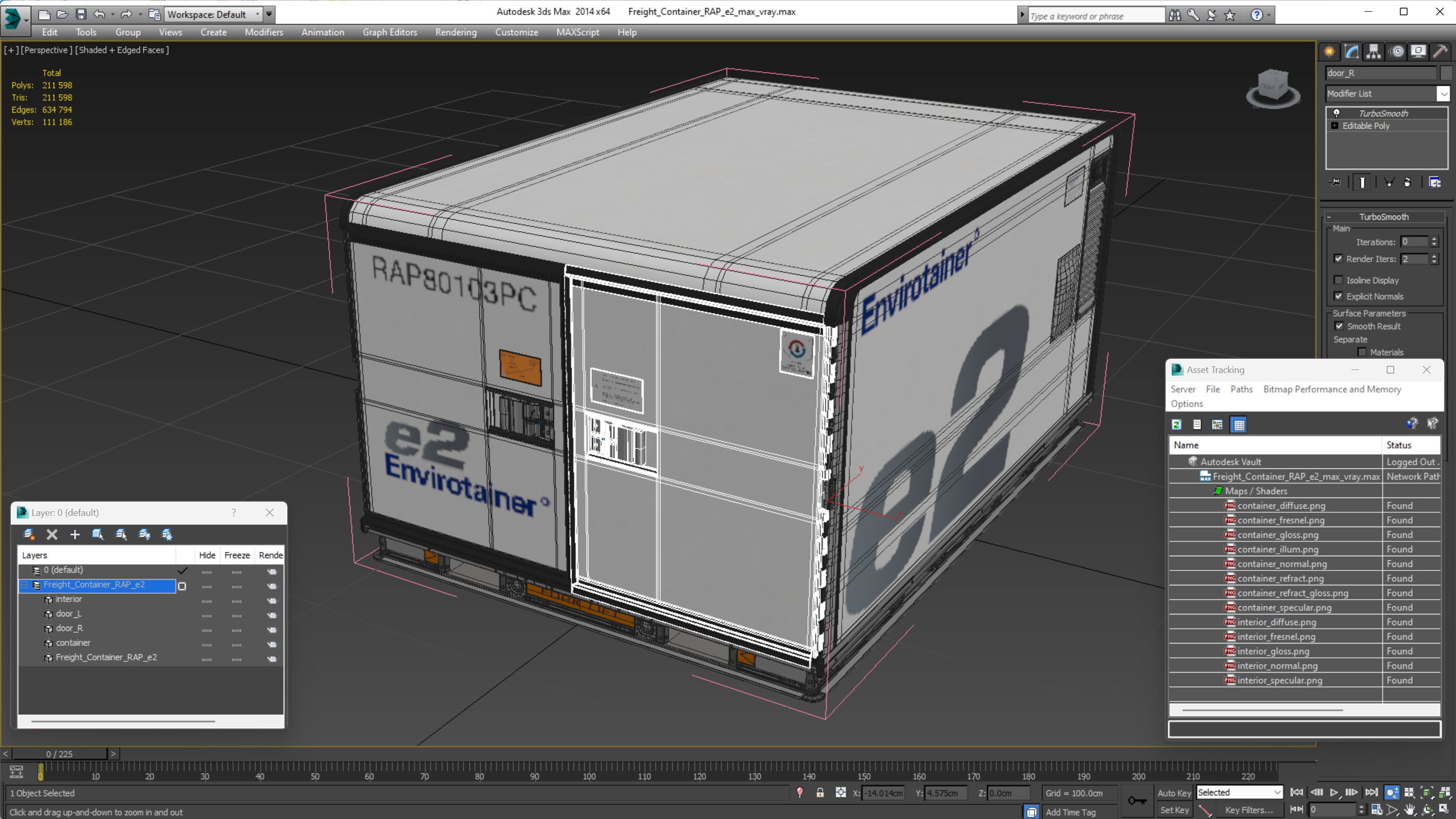Open the Rendering menu
This screenshot has height=819, width=1456.
pos(456,32)
